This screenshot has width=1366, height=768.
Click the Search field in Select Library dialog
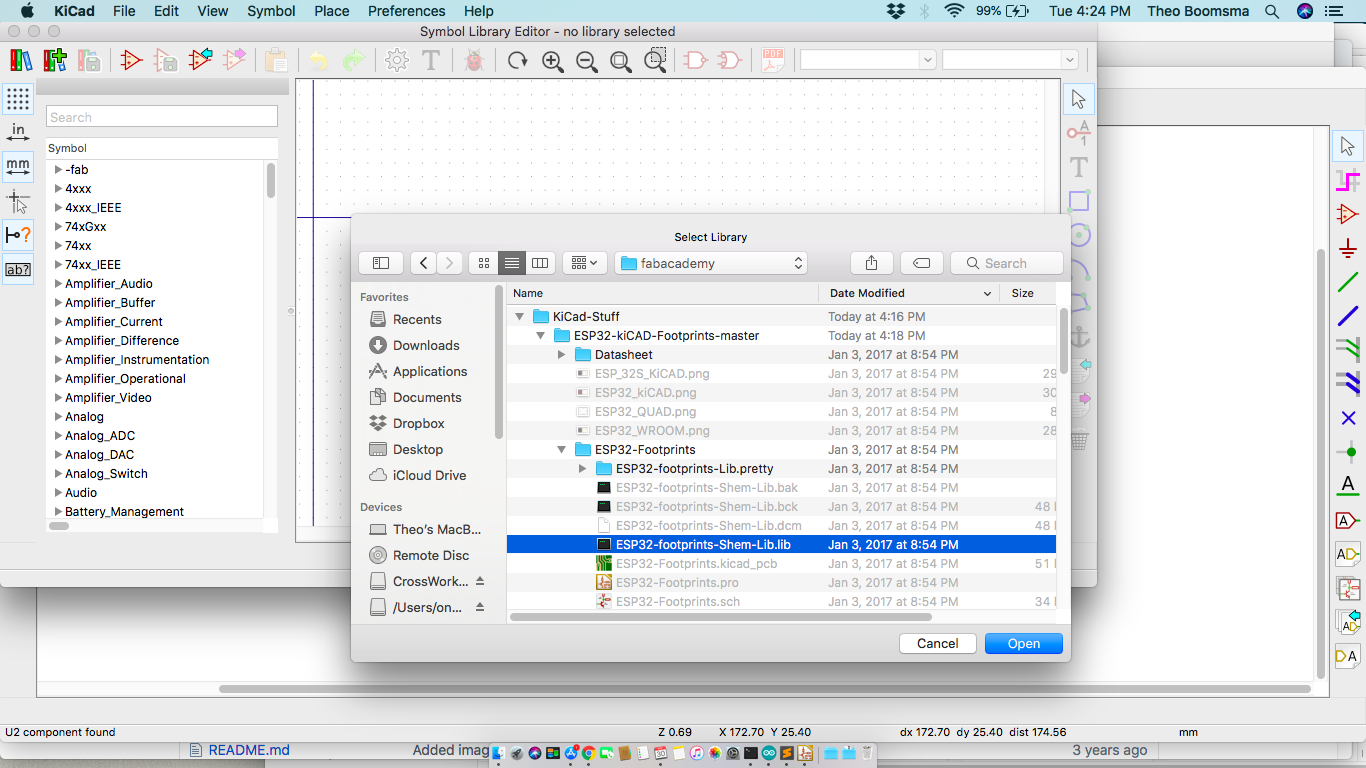click(1007, 263)
